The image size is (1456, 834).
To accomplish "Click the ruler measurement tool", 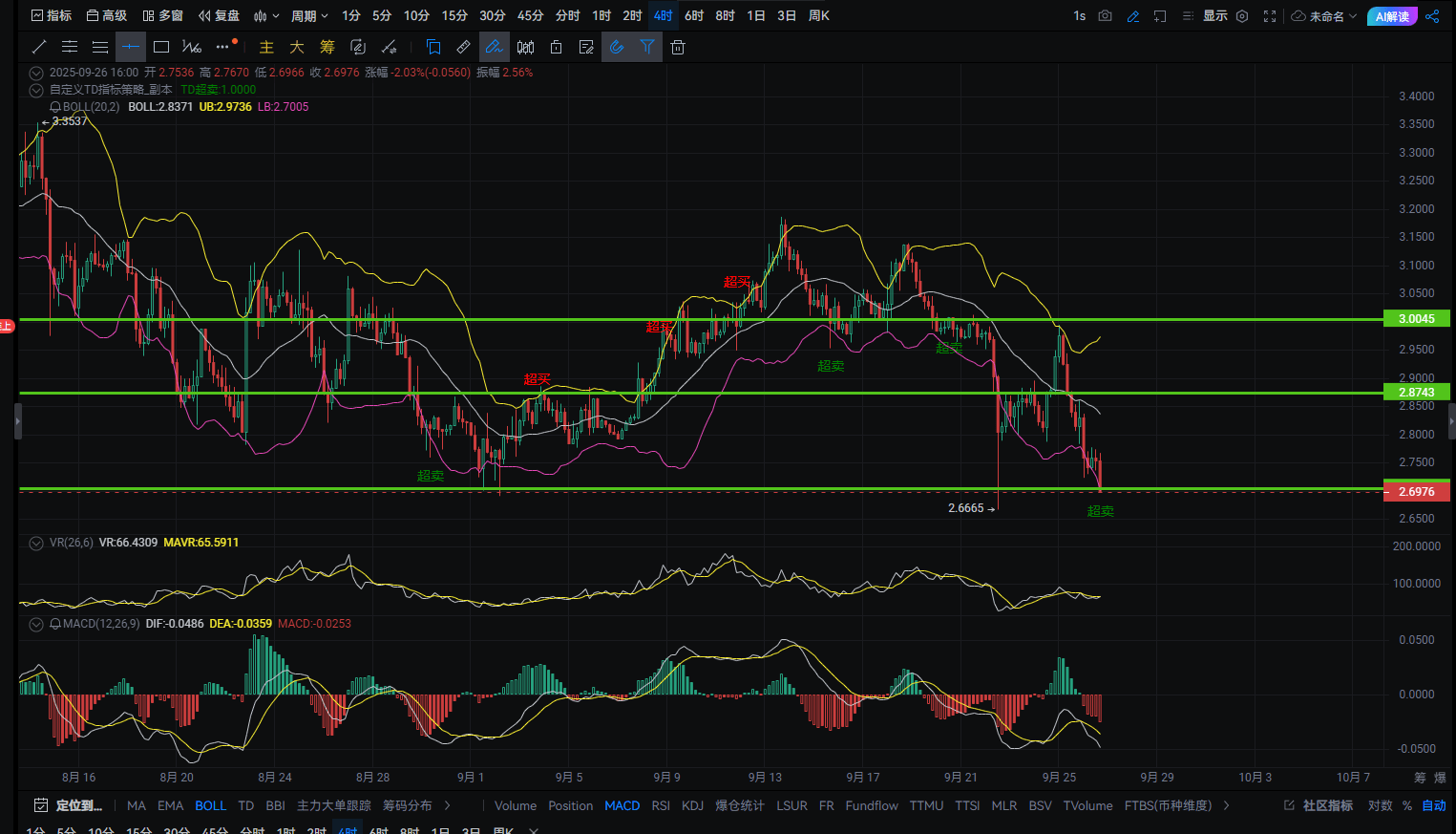I will tap(463, 47).
